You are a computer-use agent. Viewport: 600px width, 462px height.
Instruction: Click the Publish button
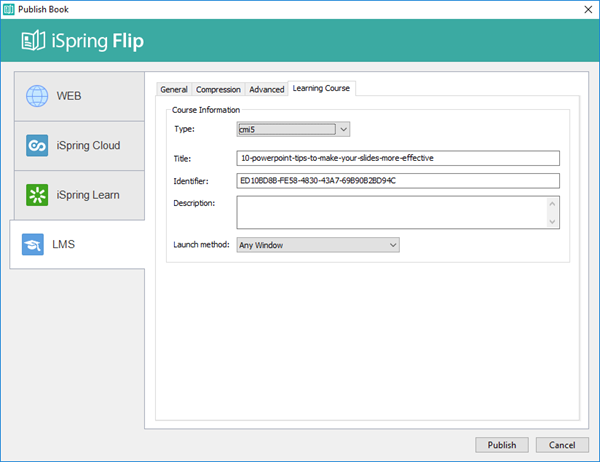(502, 445)
